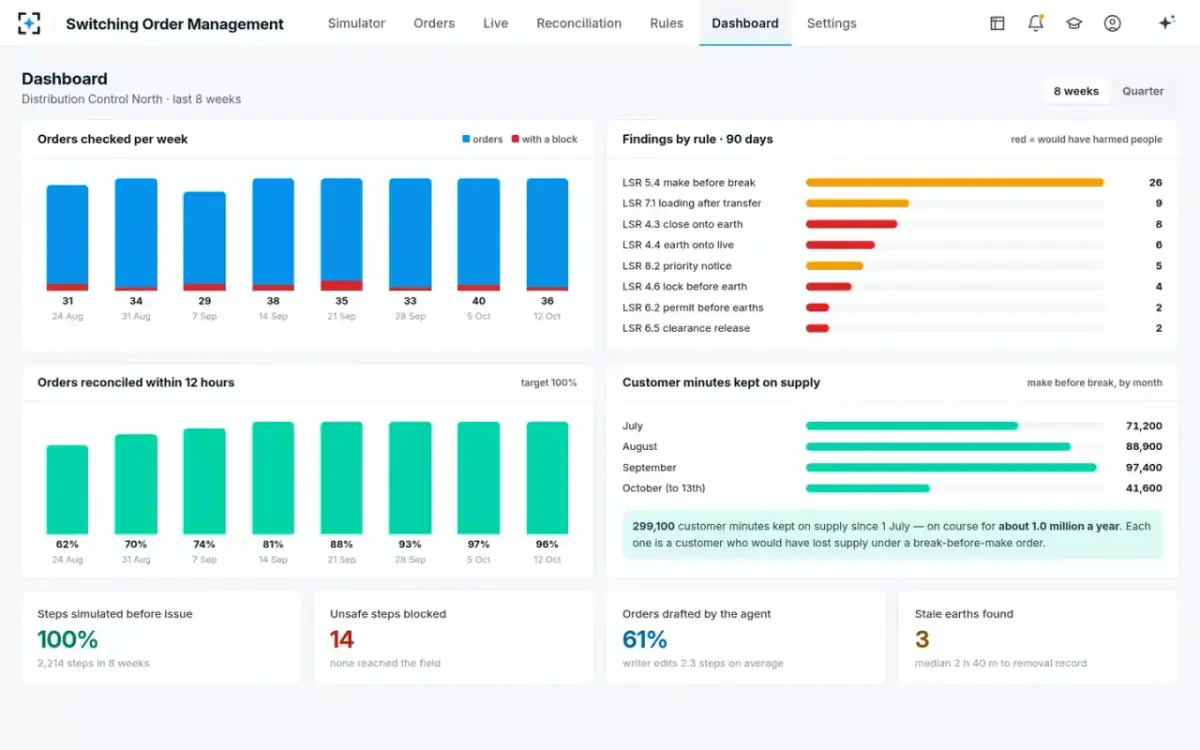
Task: Click the blue orders legend swatch
Action: tap(466, 139)
